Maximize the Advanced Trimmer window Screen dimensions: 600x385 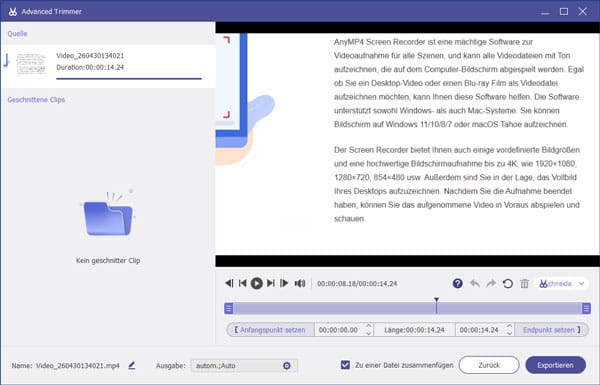(564, 11)
